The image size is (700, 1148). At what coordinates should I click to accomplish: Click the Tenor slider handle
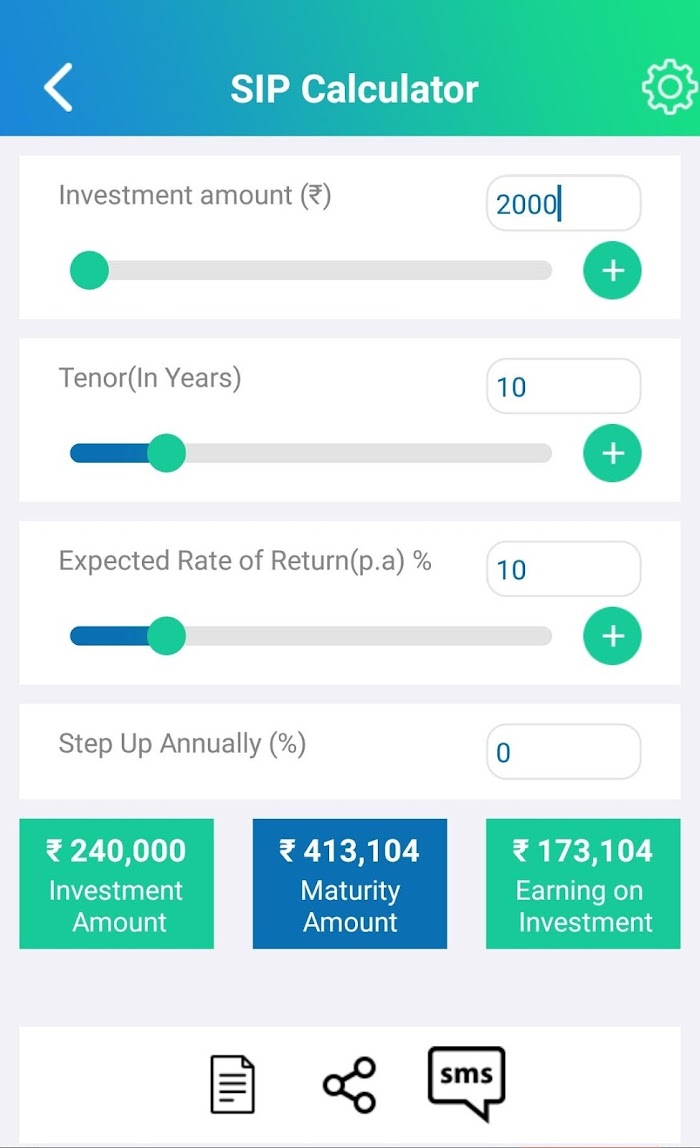click(166, 453)
